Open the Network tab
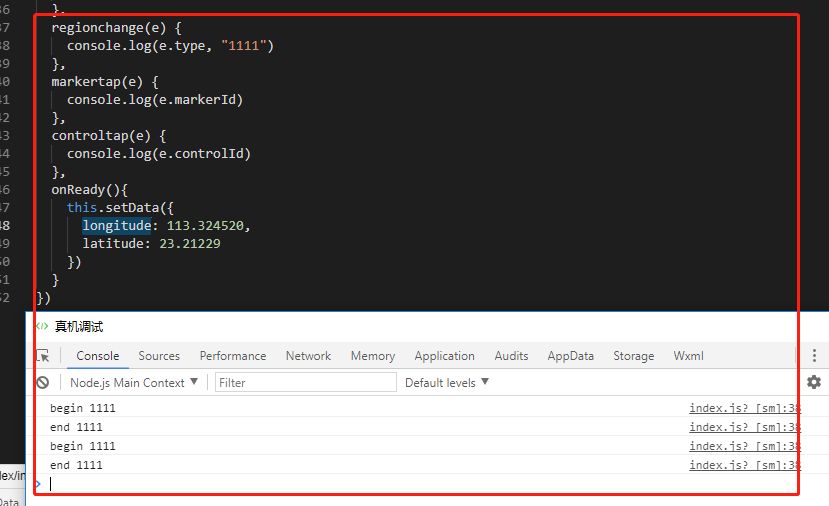This screenshot has height=506, width=829. coord(308,356)
